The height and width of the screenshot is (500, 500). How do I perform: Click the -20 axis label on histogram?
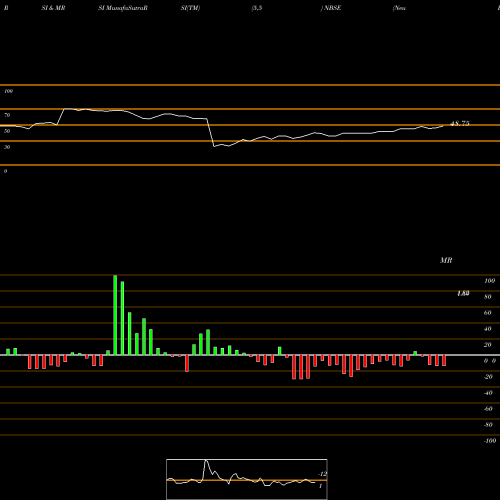click(x=488, y=377)
